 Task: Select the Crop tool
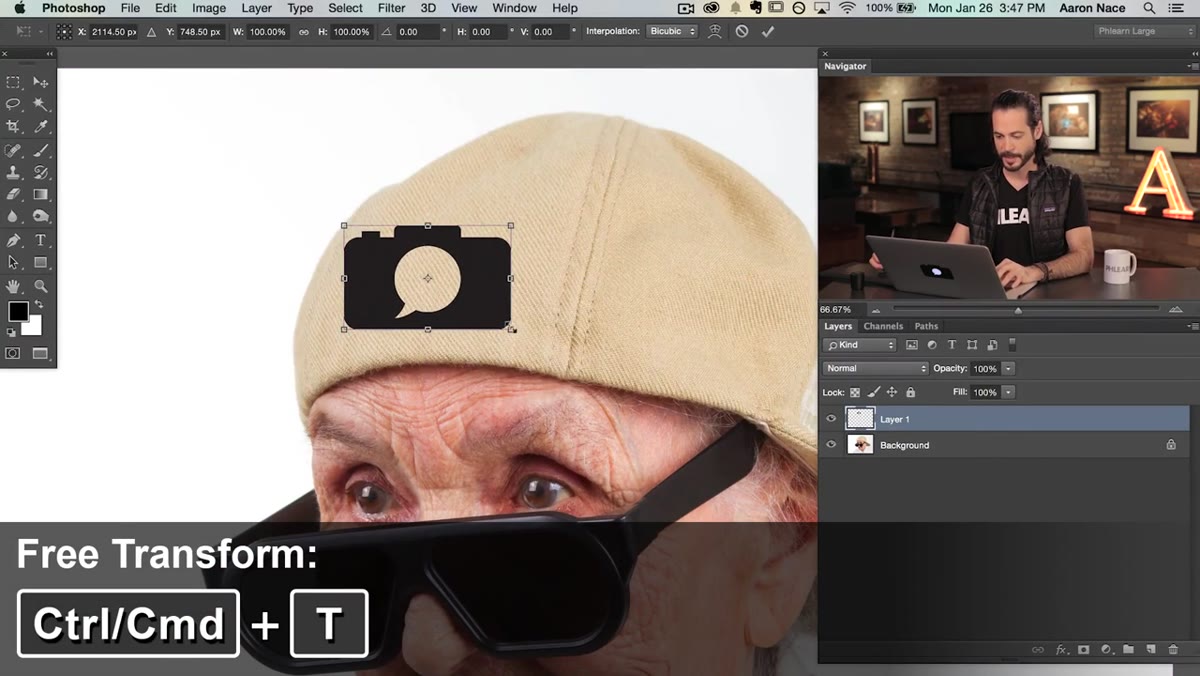coord(13,126)
